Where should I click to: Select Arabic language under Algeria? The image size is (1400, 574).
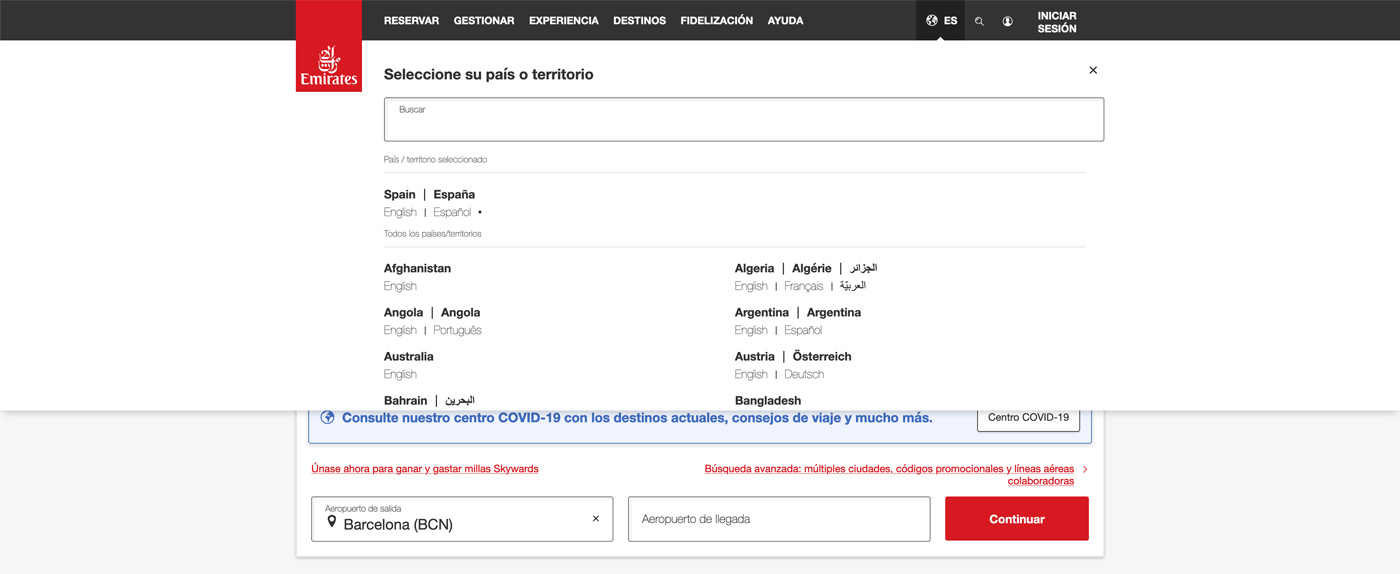coord(853,286)
